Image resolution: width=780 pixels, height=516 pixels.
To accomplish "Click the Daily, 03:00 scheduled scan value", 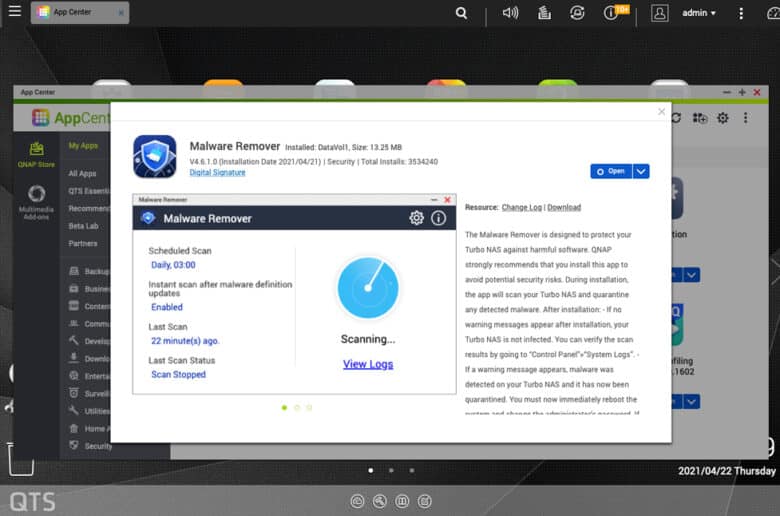I will [x=173, y=265].
